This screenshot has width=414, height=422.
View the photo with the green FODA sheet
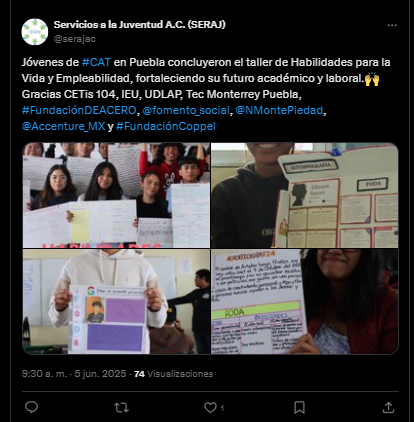(305, 301)
